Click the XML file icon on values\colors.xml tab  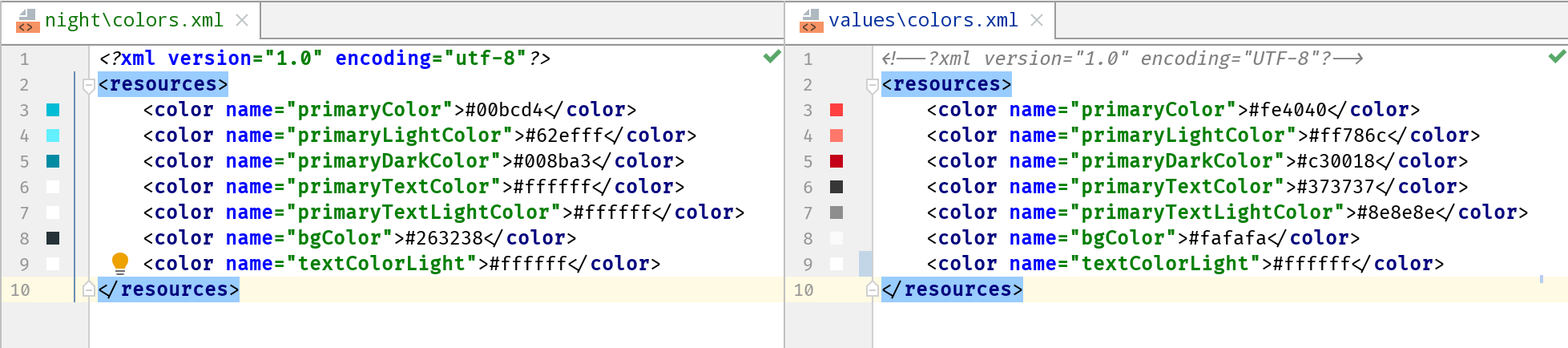click(x=810, y=21)
